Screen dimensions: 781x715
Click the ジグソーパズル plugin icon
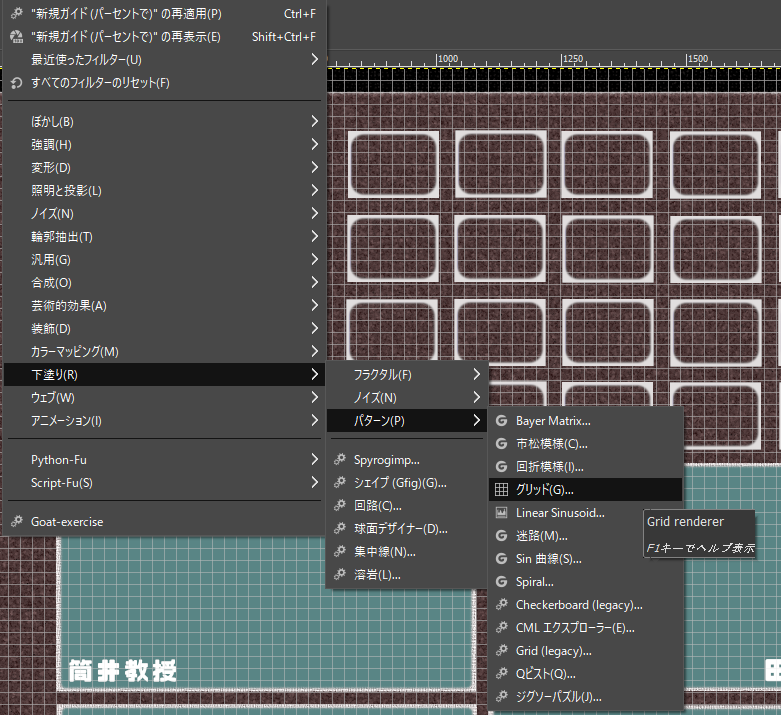point(502,697)
